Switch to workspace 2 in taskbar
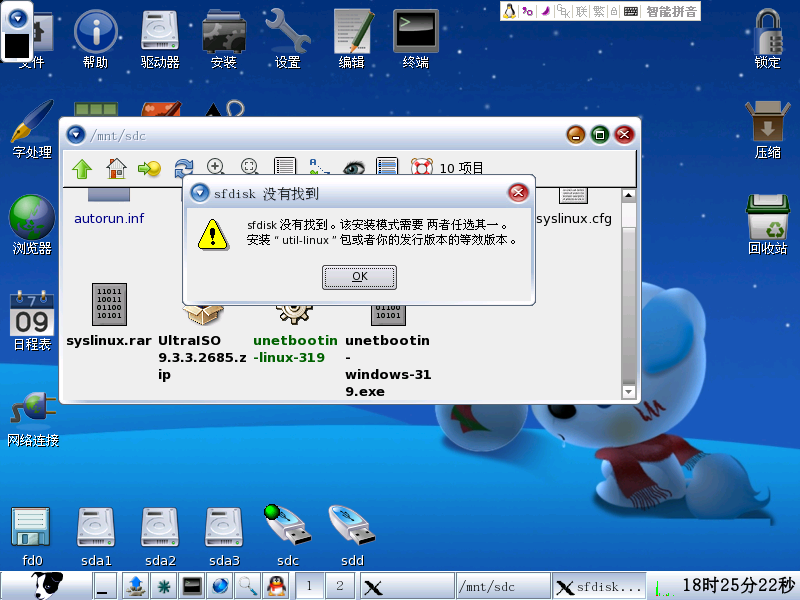This screenshot has width=800, height=600. point(340,585)
